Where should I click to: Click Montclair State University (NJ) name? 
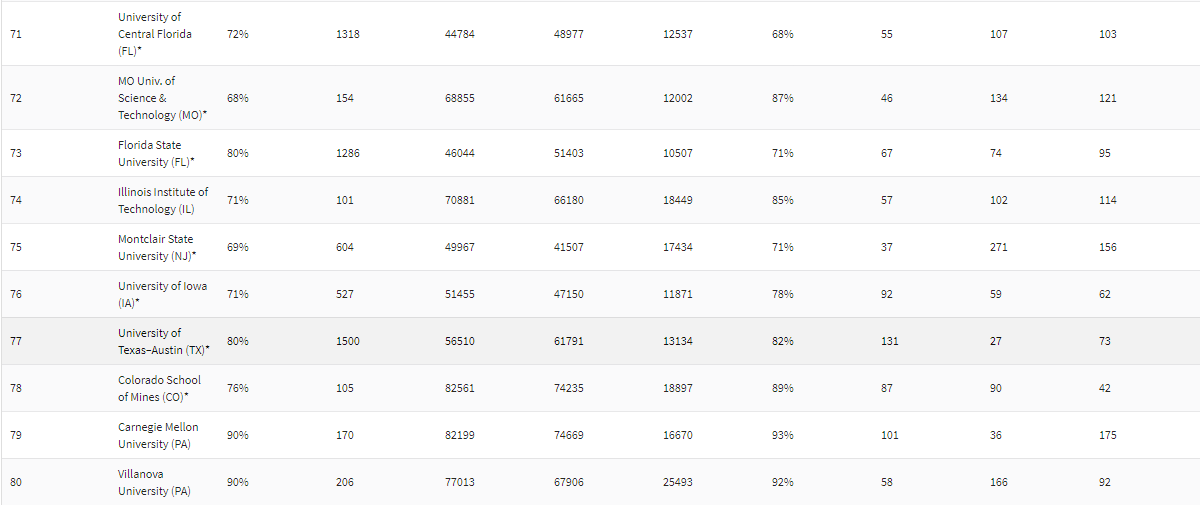[x=157, y=247]
